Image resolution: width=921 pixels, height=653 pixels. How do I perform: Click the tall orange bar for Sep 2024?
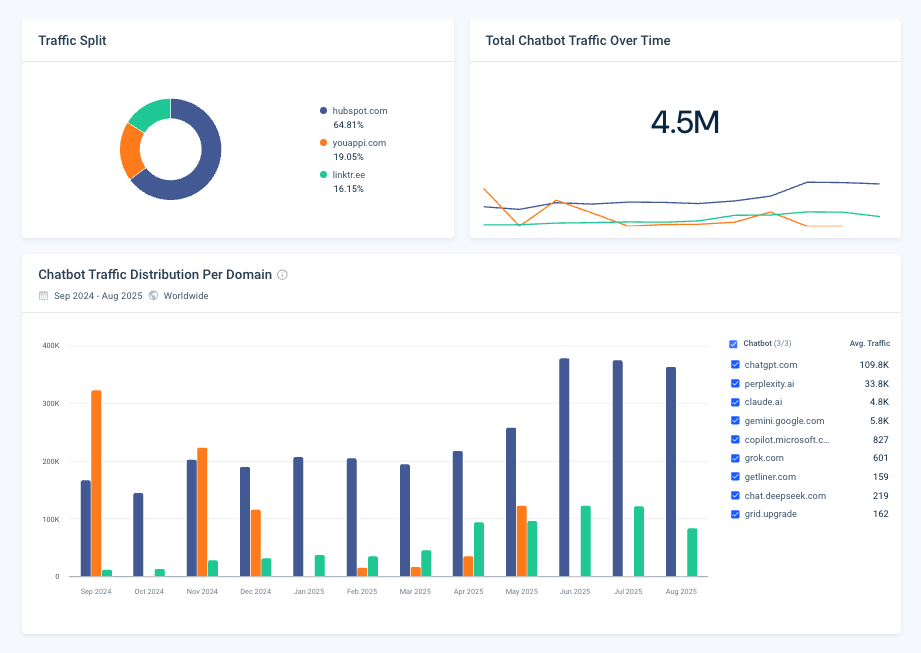click(96, 482)
